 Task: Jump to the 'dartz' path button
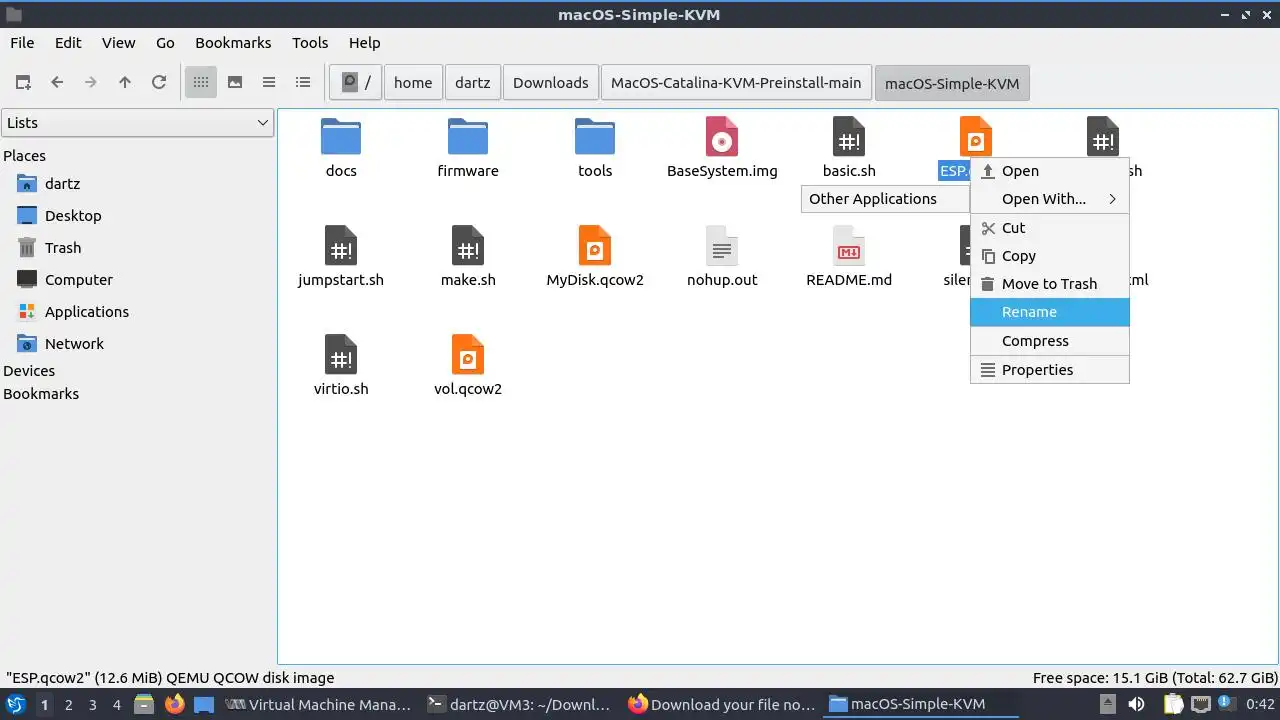pyautogui.click(x=473, y=83)
